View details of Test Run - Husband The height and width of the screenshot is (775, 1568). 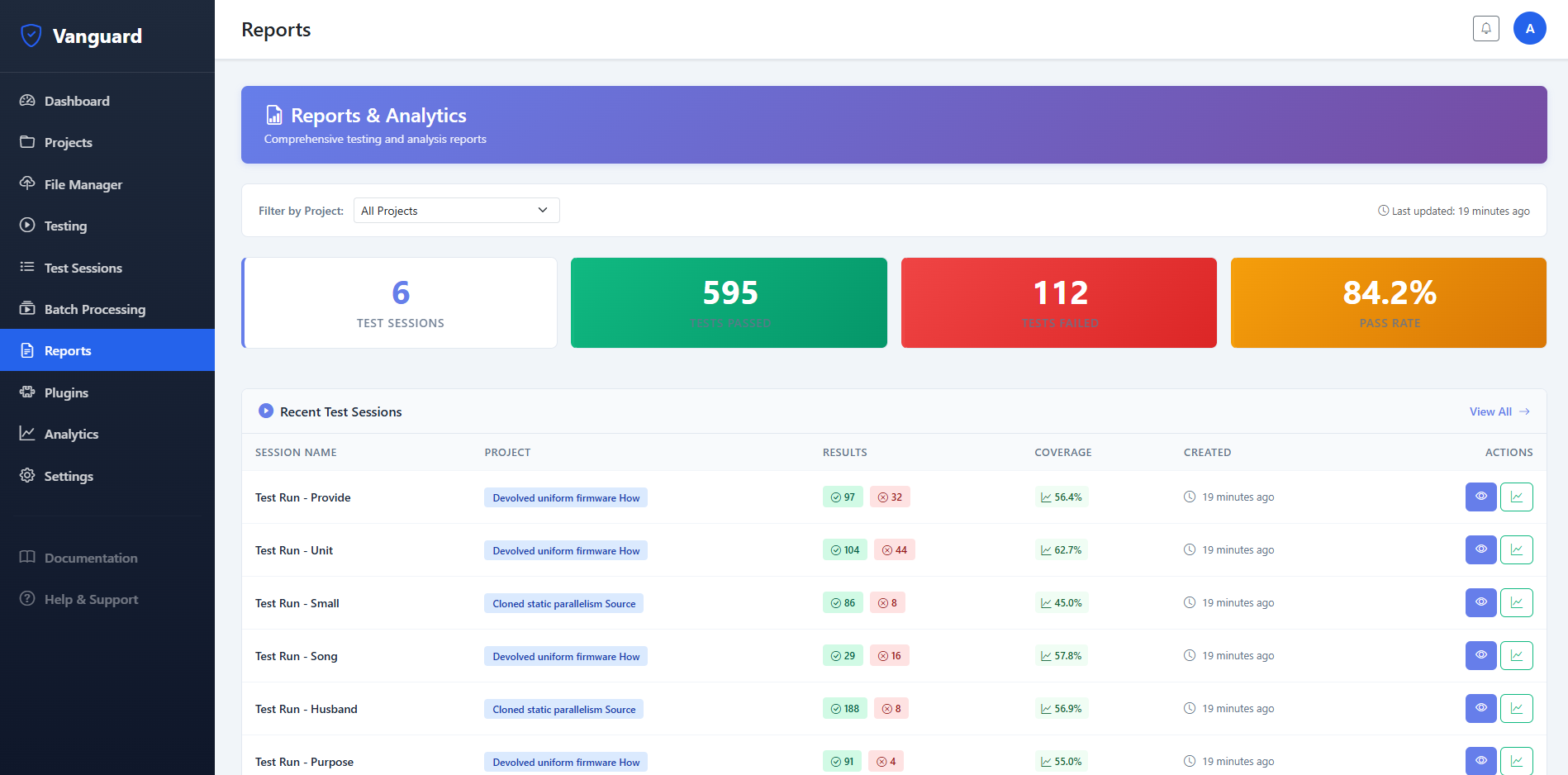[x=1480, y=709]
